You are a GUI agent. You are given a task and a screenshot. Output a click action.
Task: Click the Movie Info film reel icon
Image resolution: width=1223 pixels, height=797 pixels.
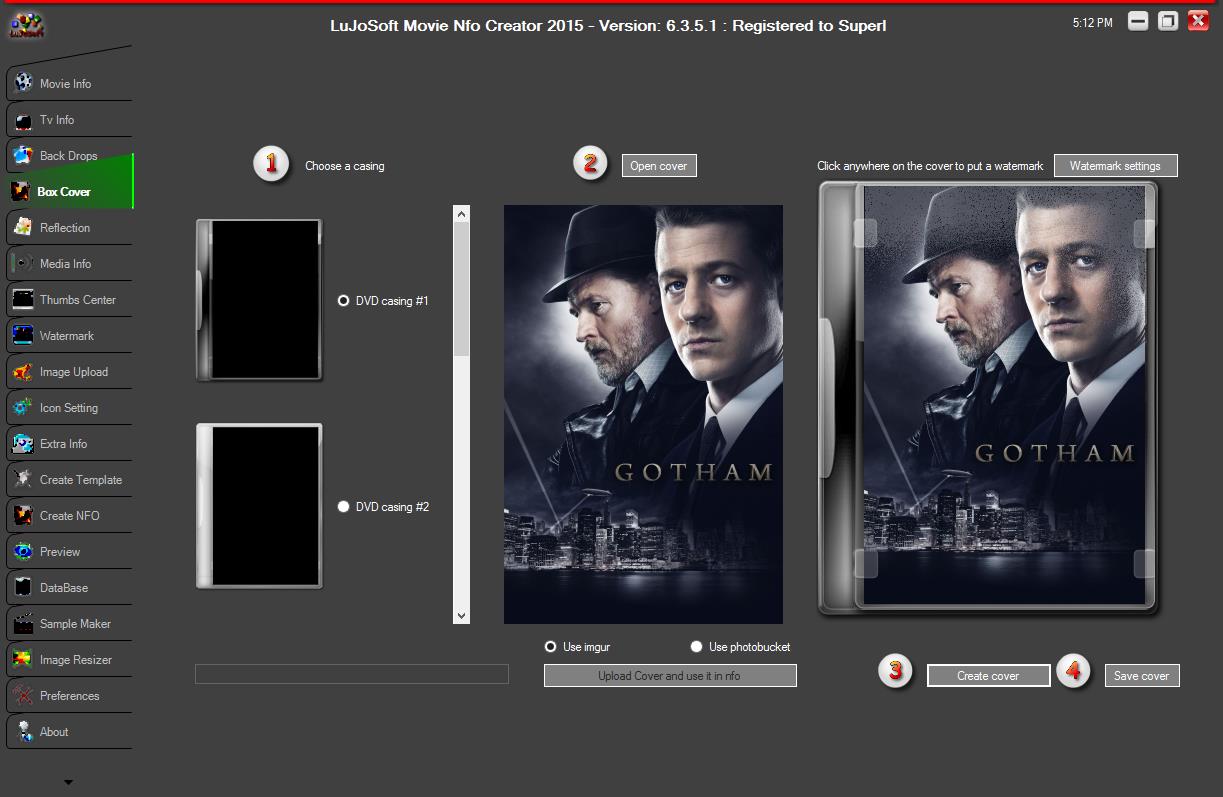point(23,83)
